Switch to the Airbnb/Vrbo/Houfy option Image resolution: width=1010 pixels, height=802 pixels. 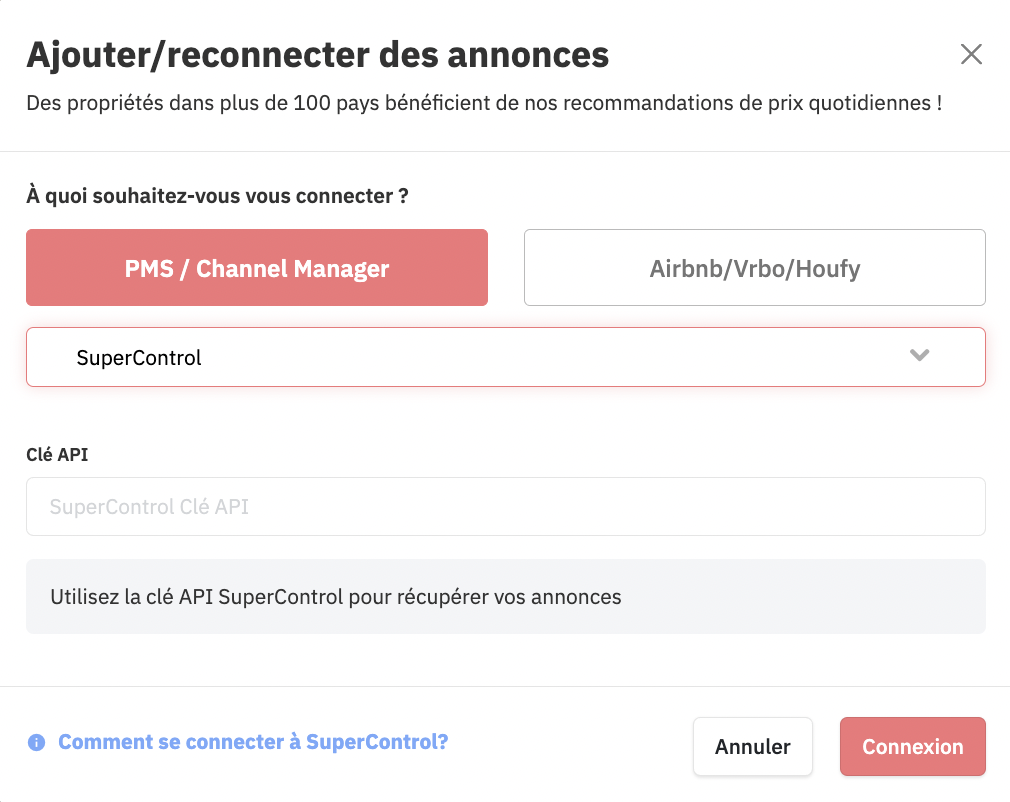(754, 267)
